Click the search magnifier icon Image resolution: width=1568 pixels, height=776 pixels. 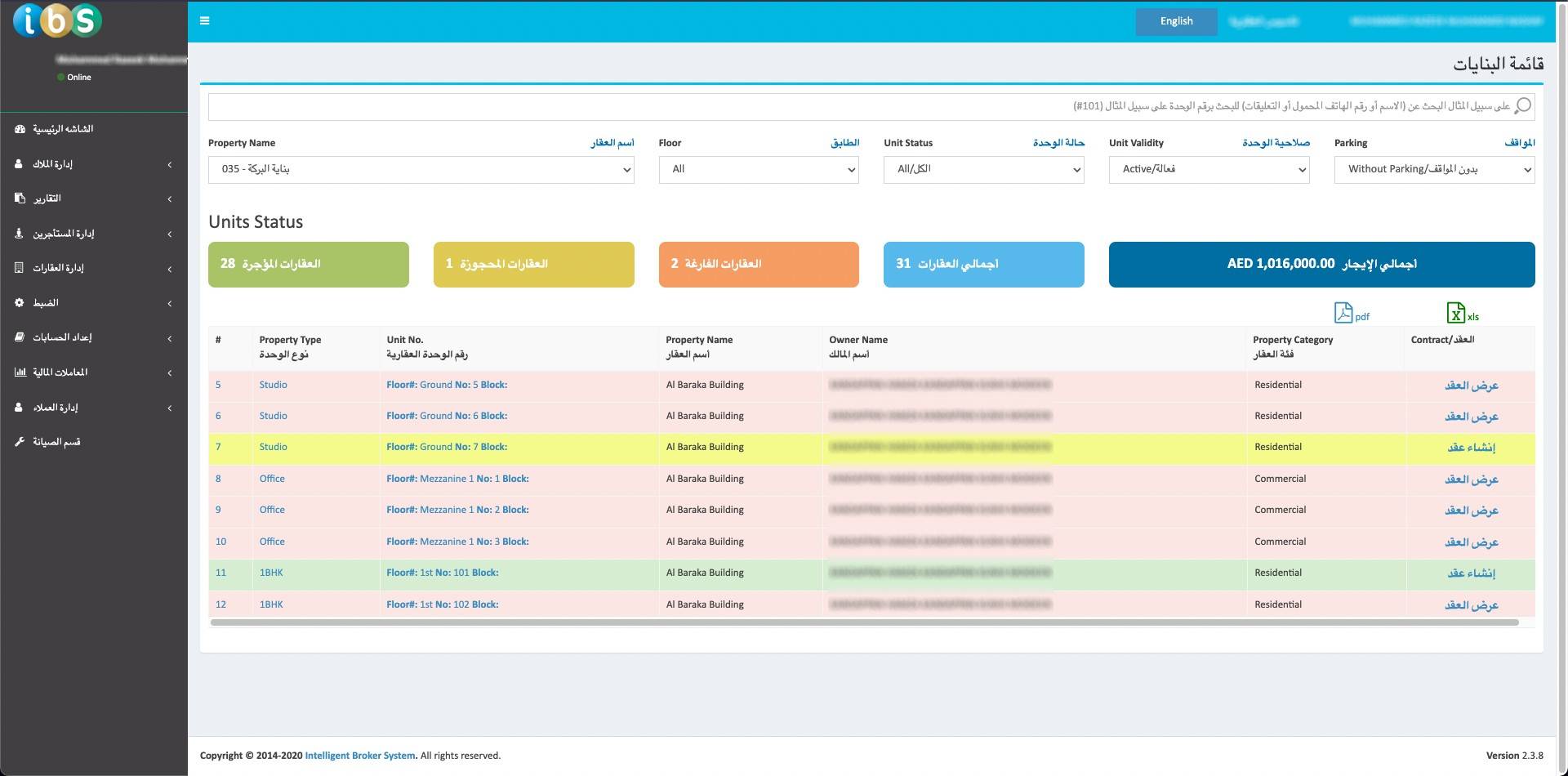coord(1523,106)
